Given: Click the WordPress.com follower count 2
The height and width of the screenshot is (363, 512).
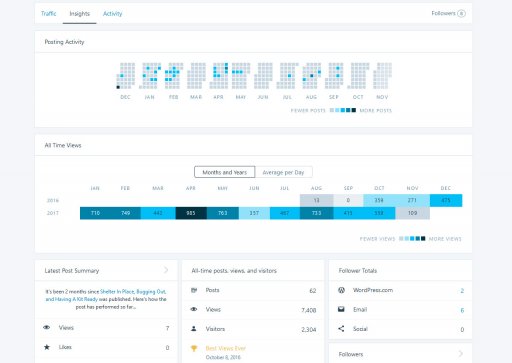Looking at the screenshot, I should pyautogui.click(x=462, y=291).
